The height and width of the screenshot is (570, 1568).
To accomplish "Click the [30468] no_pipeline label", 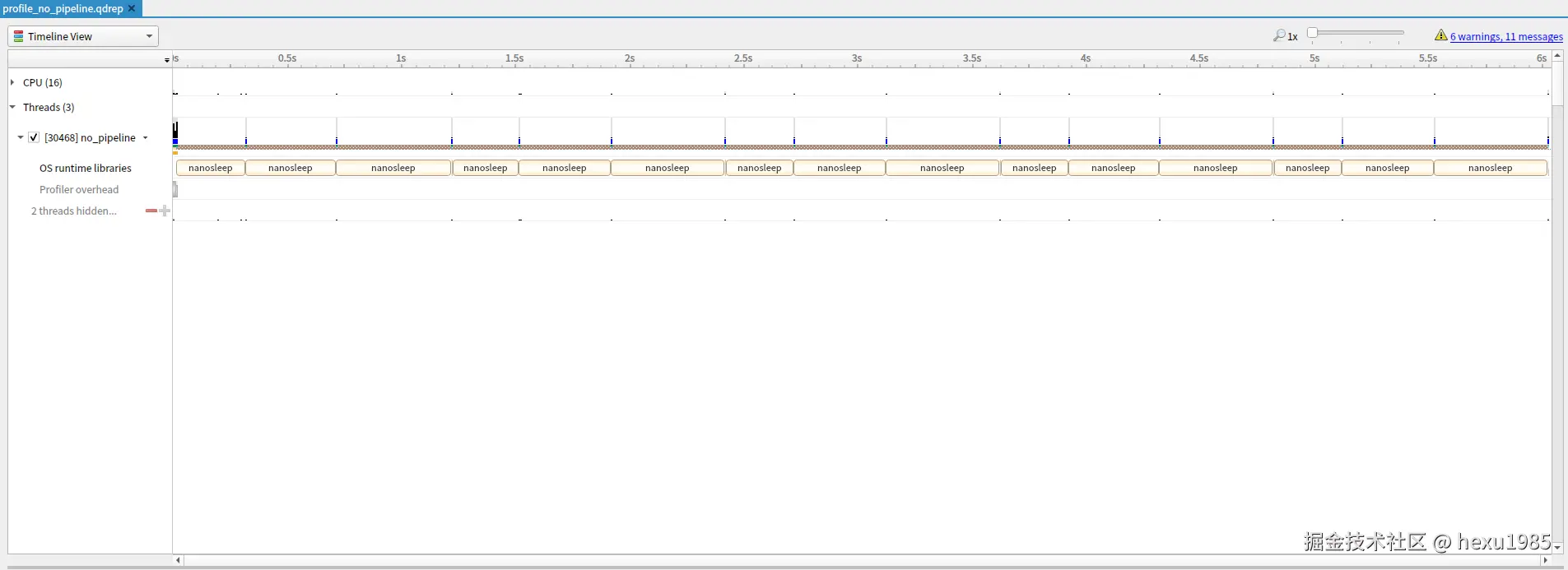I will pyautogui.click(x=90, y=137).
